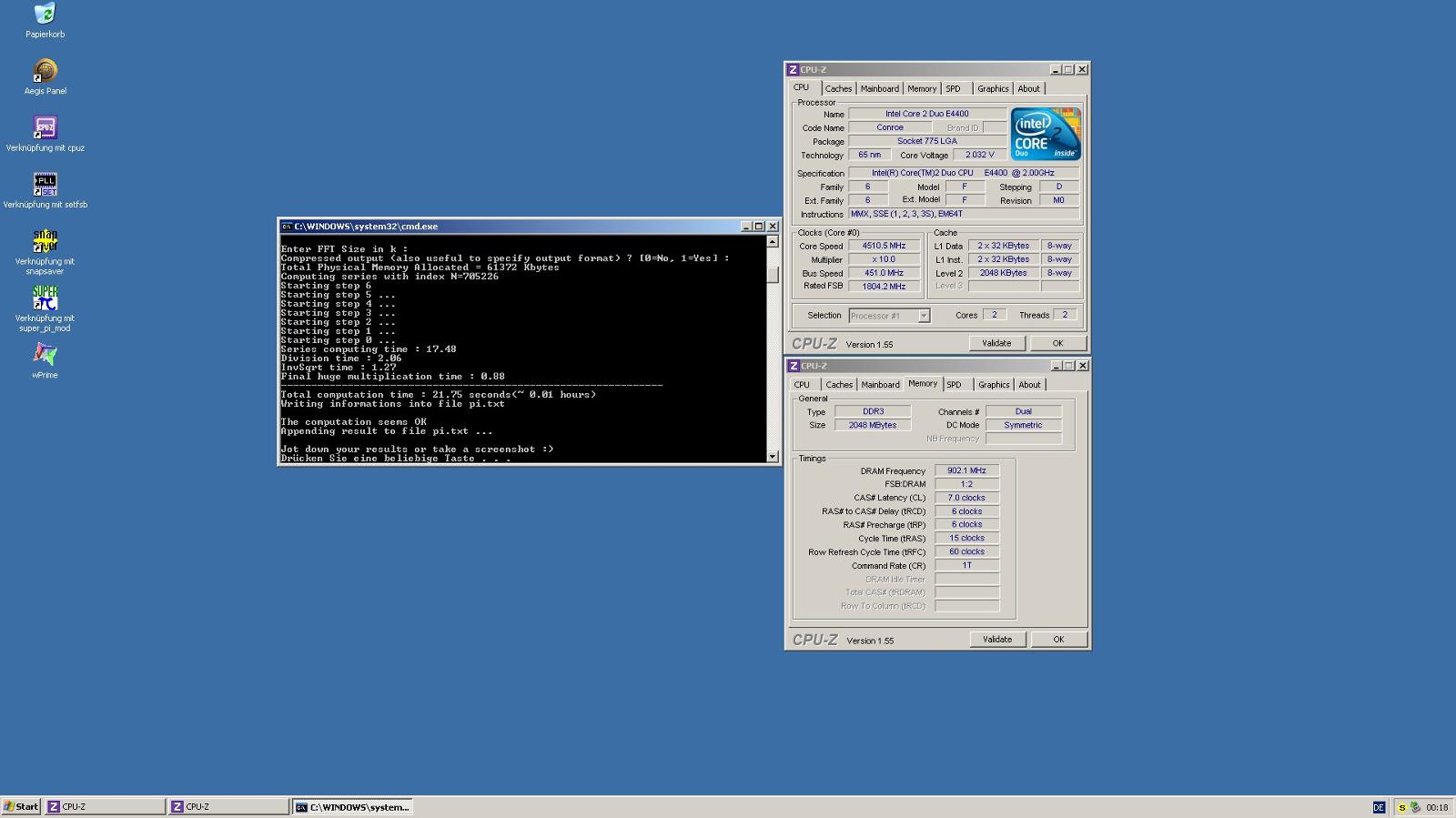1456x818 pixels.
Task: Open Graphics tab in lower CPU-Z window
Action: pos(994,385)
